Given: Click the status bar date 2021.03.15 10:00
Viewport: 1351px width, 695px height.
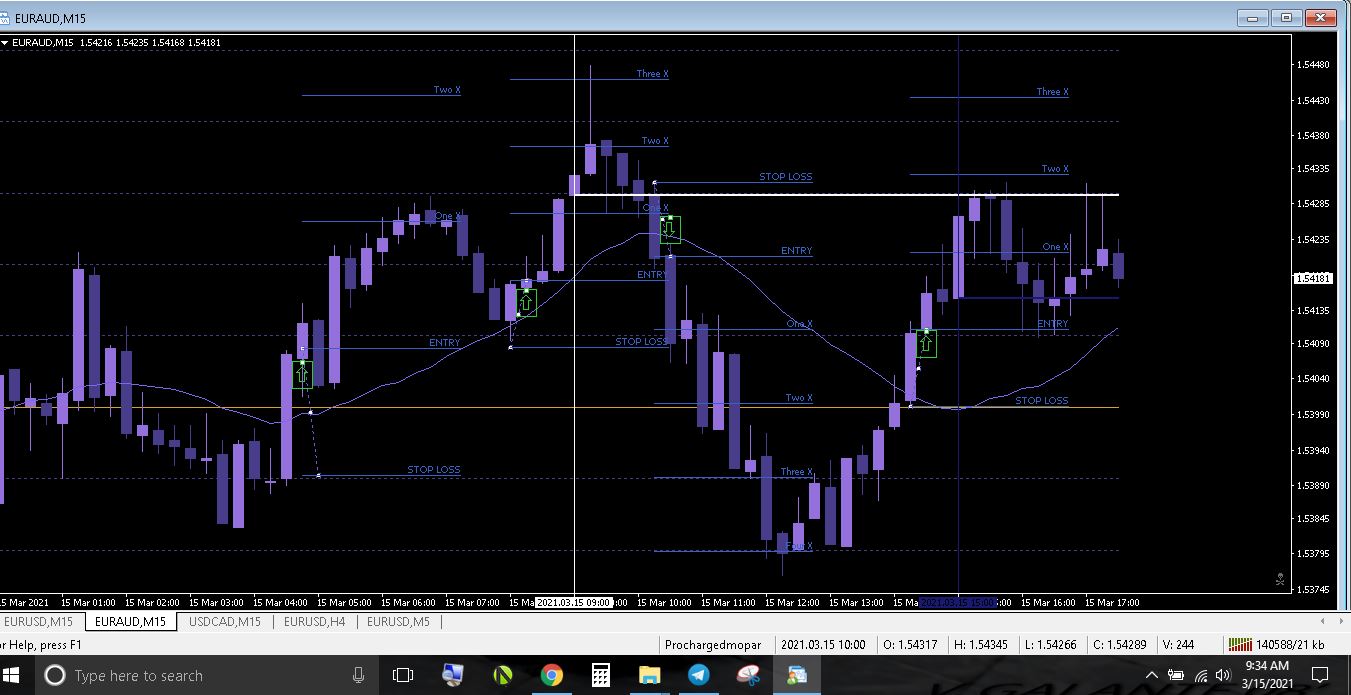Looking at the screenshot, I should point(824,645).
